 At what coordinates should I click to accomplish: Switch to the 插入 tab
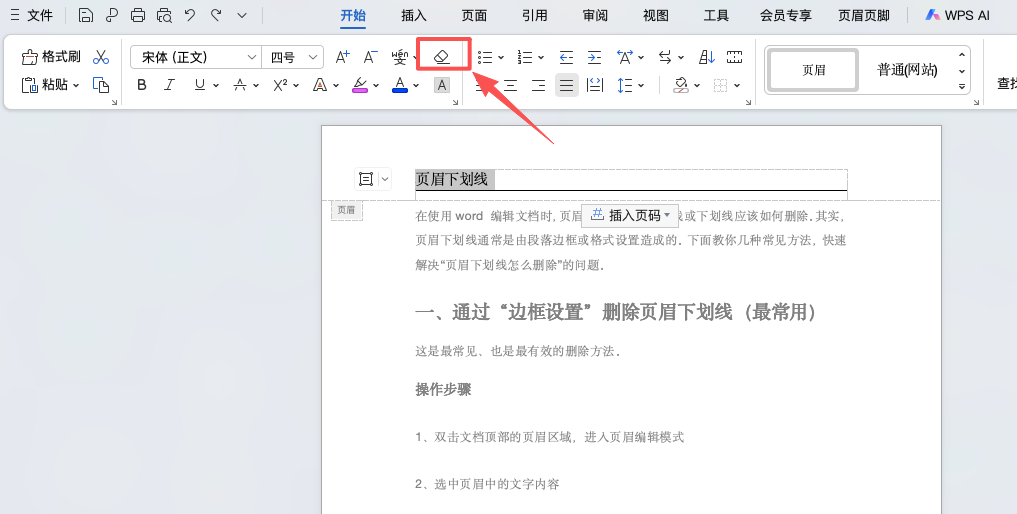coord(414,15)
